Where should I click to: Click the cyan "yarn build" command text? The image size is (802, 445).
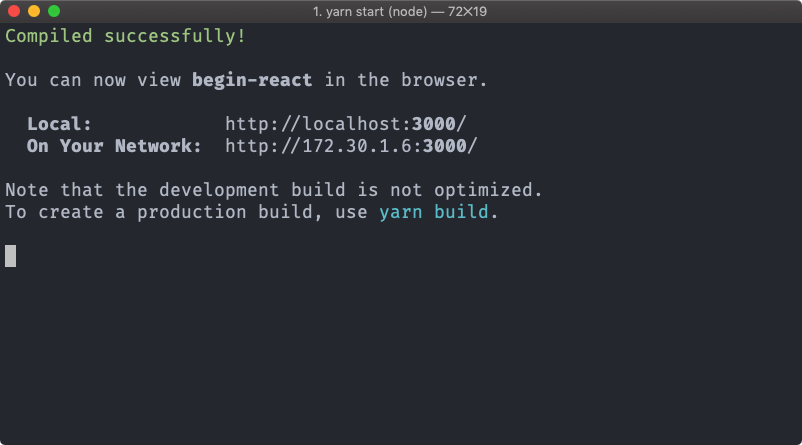point(434,212)
